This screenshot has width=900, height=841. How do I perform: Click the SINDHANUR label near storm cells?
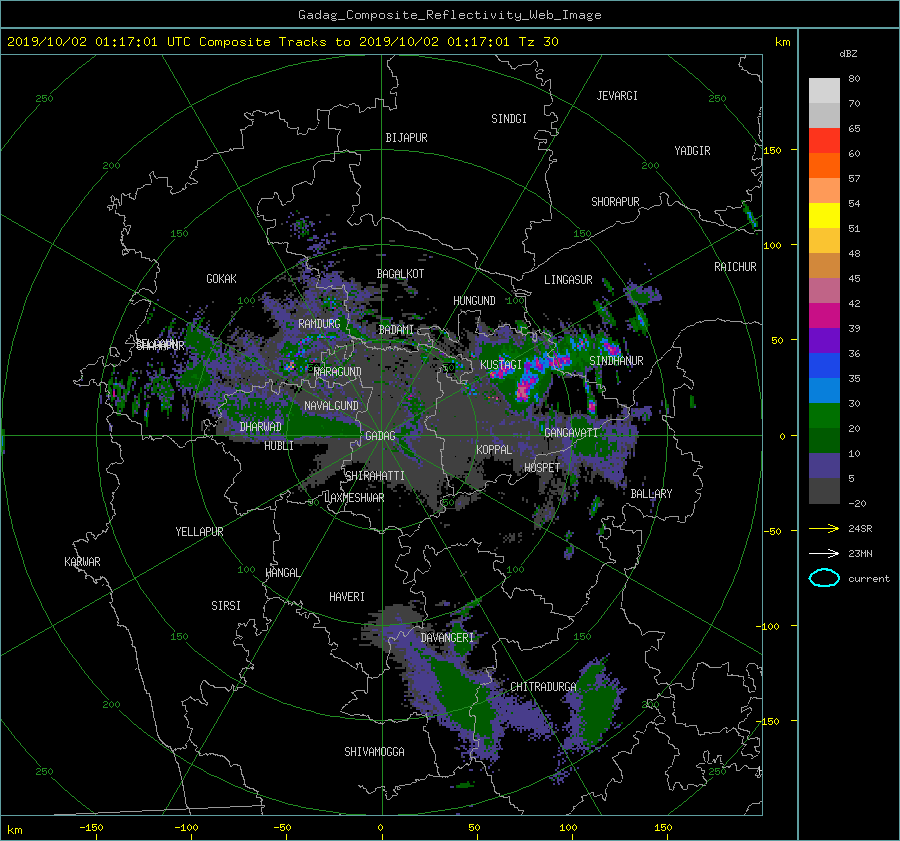point(616,361)
